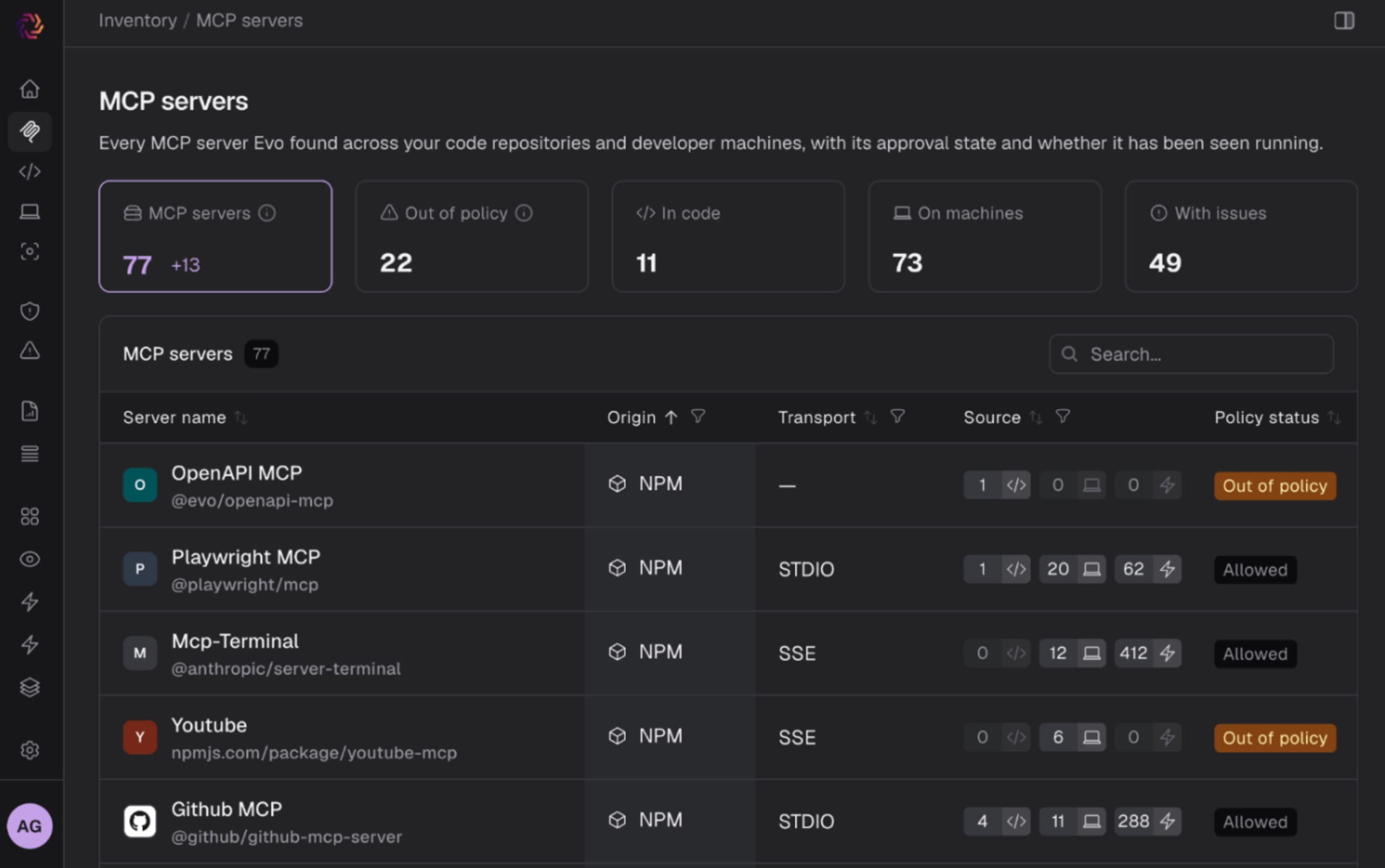Screen dimensions: 1385x868
Task: Open the shield policy icon in sidebar
Action: pos(29,311)
